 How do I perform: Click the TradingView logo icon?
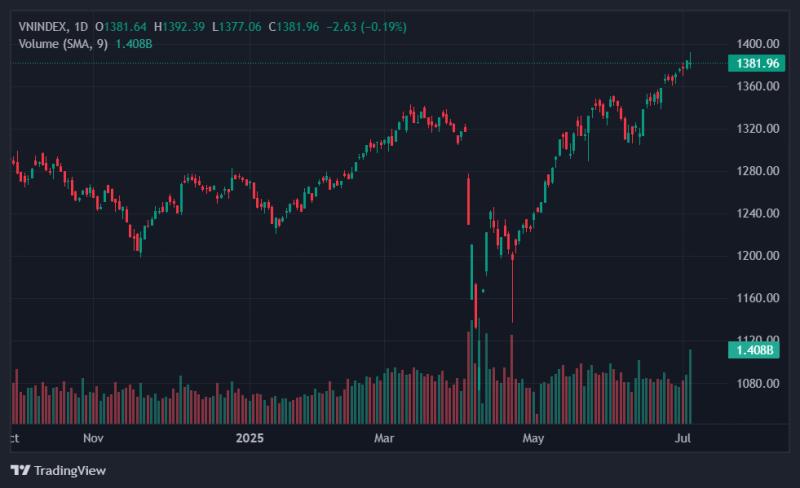tap(20, 470)
